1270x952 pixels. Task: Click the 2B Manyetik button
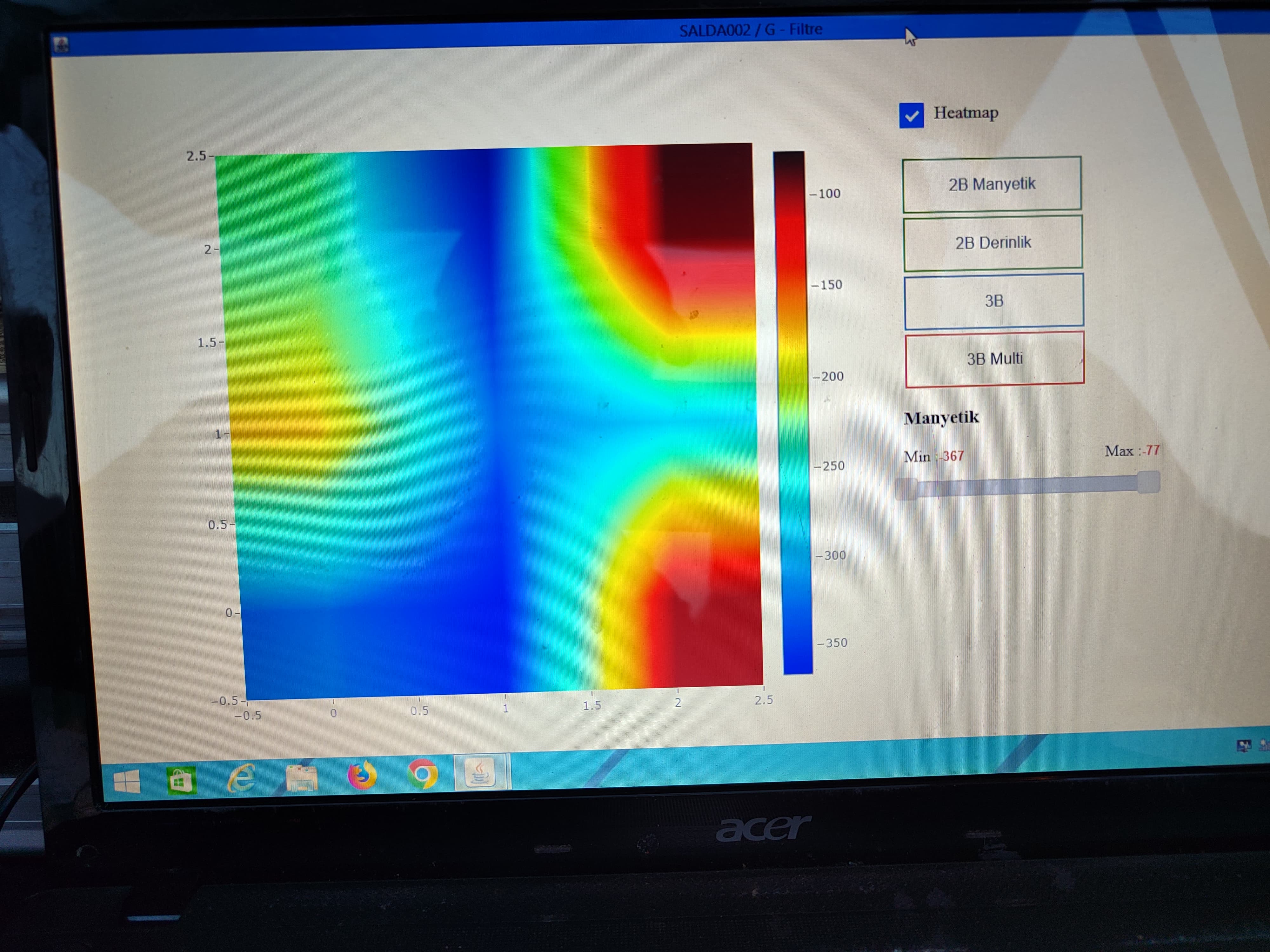click(992, 184)
